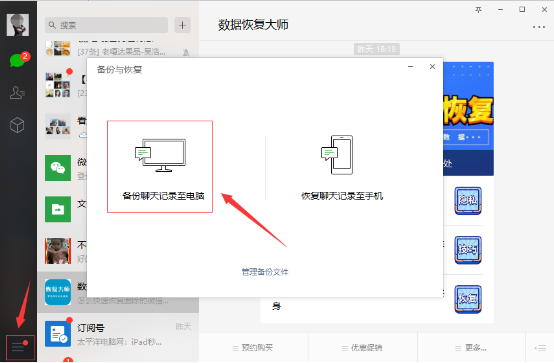Open the three-dots chat info menu
Screen dimensions: 554x363
pyautogui.click(x=539, y=27)
